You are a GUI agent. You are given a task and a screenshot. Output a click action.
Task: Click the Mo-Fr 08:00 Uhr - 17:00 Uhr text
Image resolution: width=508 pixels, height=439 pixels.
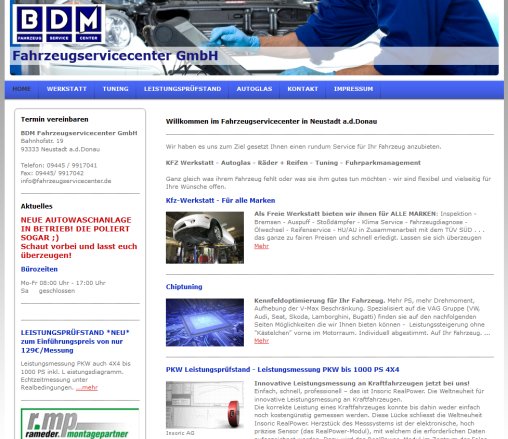point(63,283)
